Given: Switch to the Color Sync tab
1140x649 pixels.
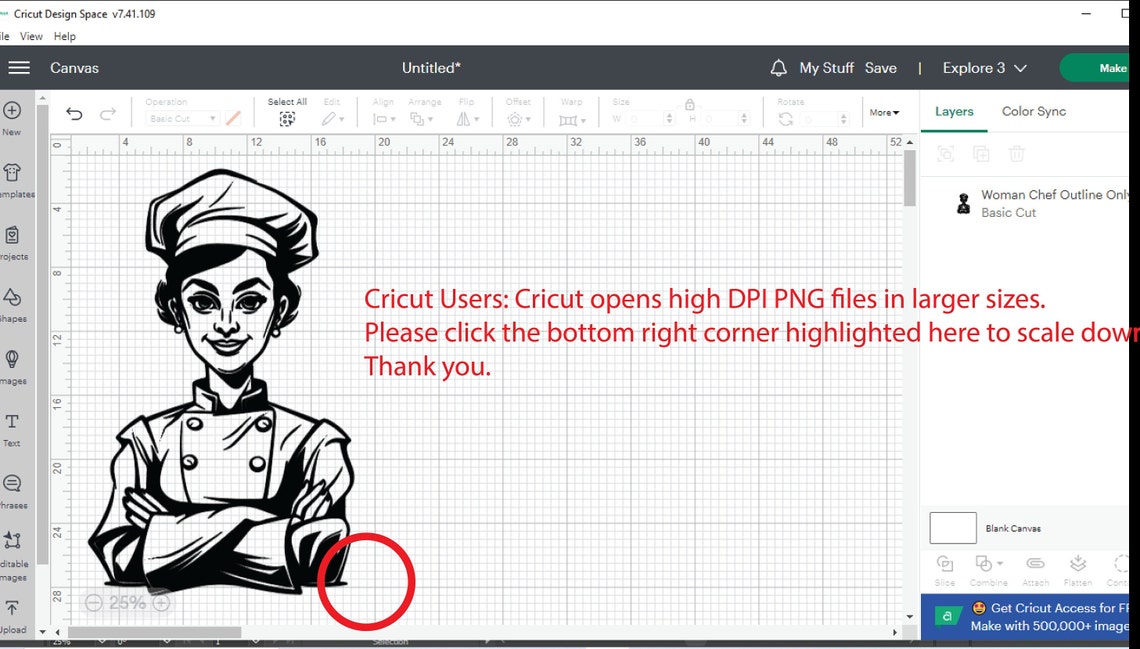Looking at the screenshot, I should [1033, 111].
